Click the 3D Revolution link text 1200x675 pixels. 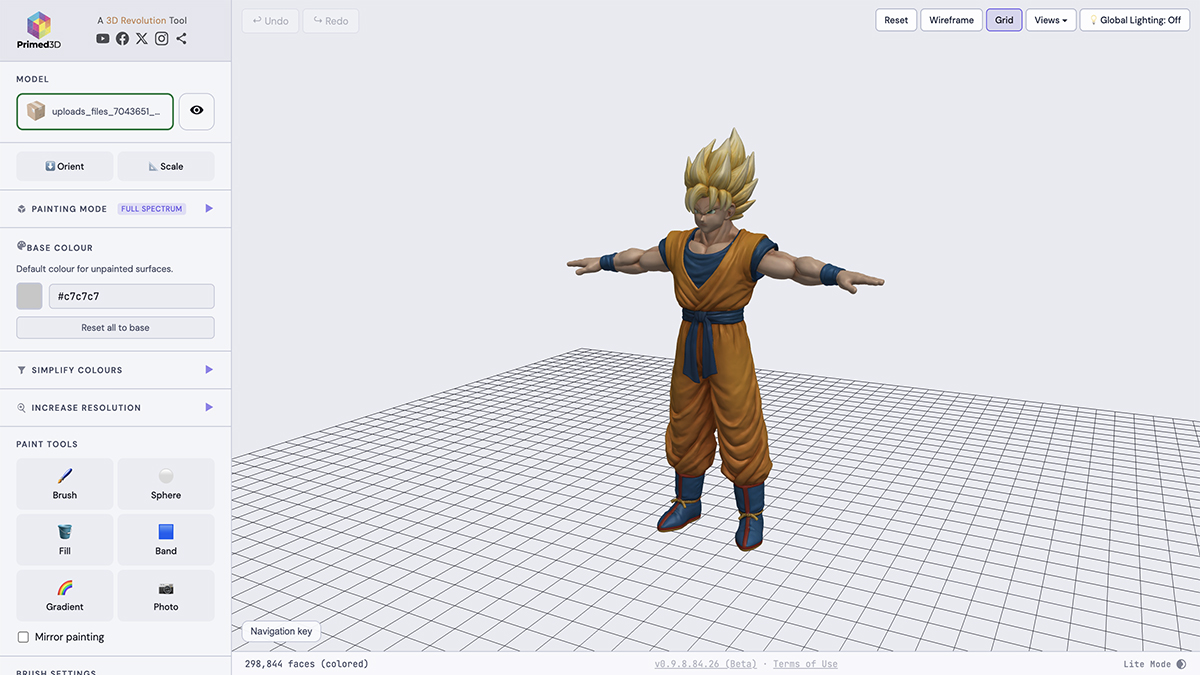137,20
